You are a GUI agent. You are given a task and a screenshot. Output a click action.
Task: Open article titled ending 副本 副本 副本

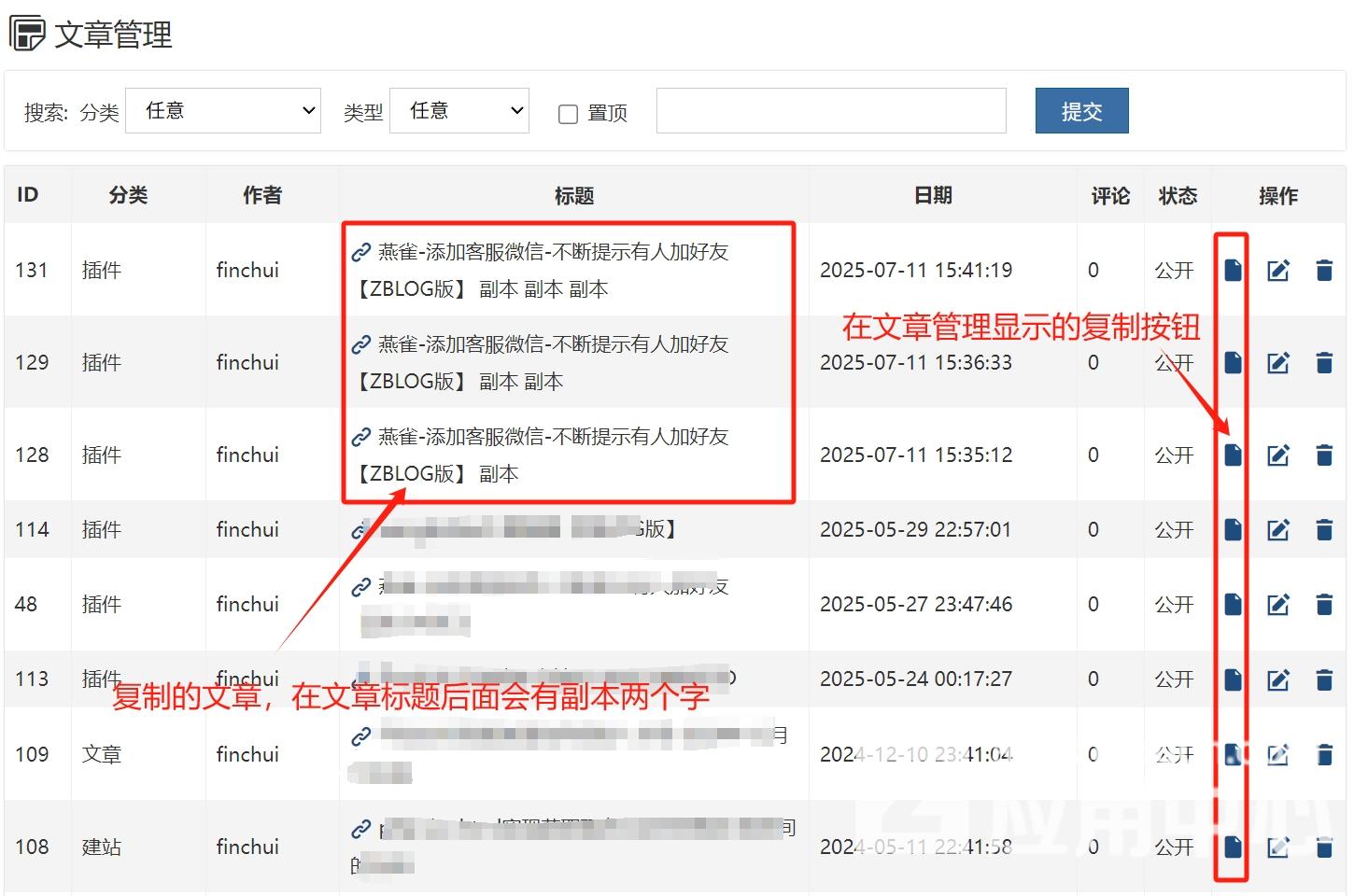540,271
